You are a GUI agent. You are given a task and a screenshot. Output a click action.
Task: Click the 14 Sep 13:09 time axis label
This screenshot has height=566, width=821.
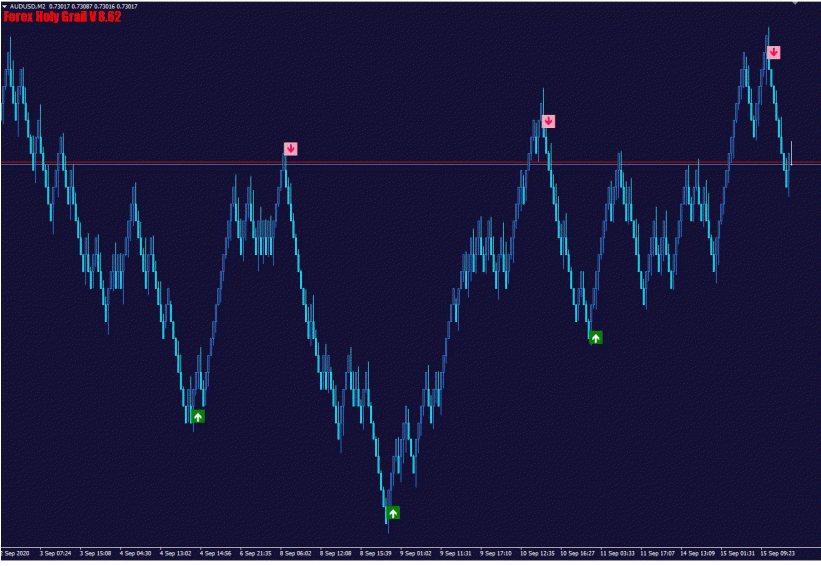[696, 553]
